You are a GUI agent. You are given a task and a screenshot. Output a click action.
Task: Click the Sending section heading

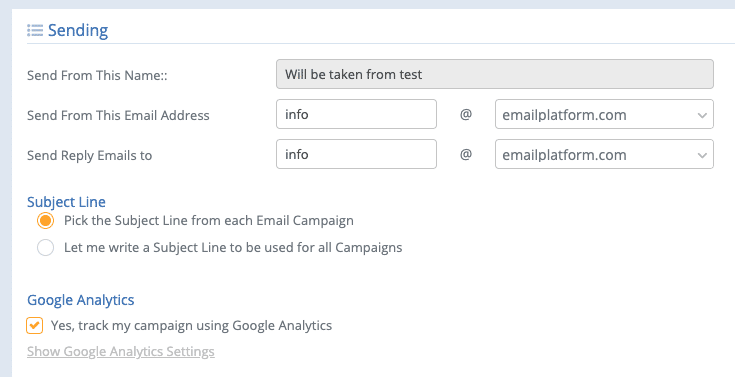pos(78,30)
